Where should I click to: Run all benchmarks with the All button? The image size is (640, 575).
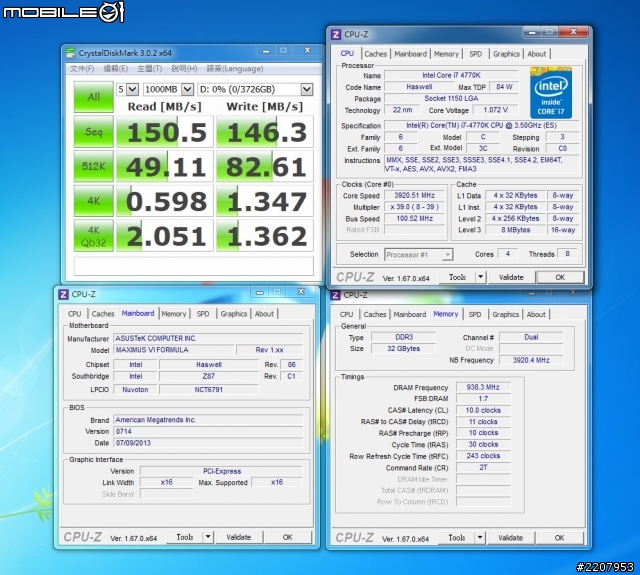coord(93,97)
